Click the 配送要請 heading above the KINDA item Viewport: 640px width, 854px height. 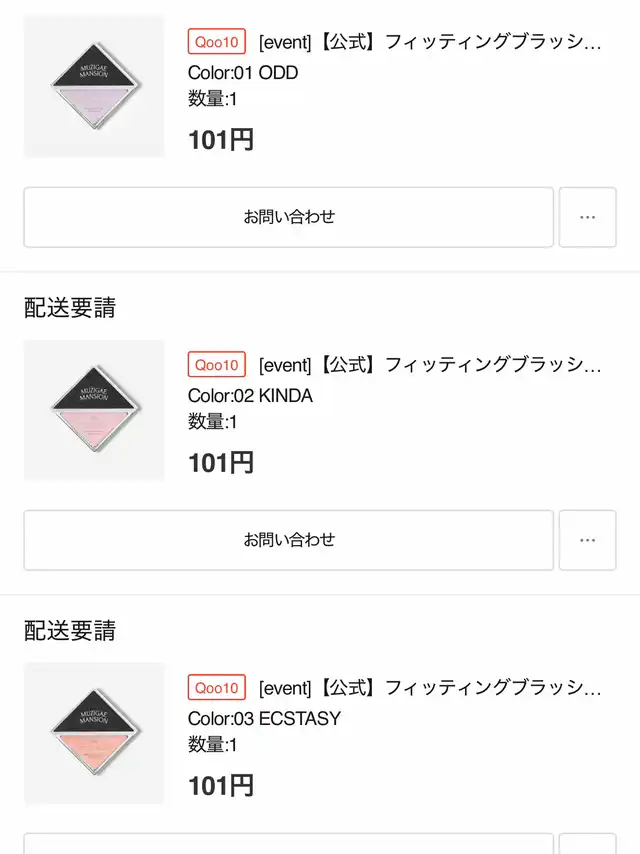(x=70, y=308)
